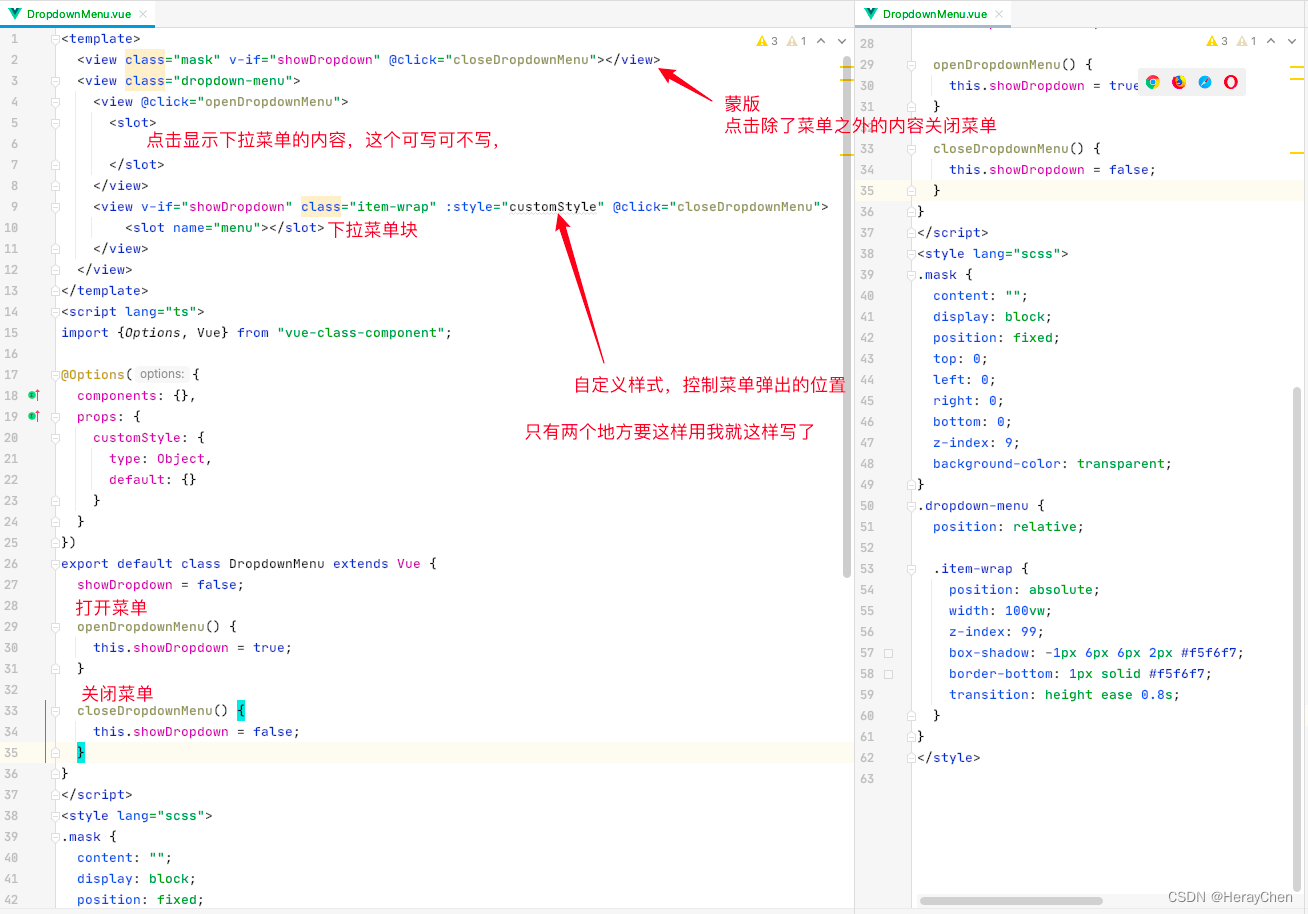Open preview in Firefox browser icon
This screenshot has width=1308, height=914.
coord(1179,83)
